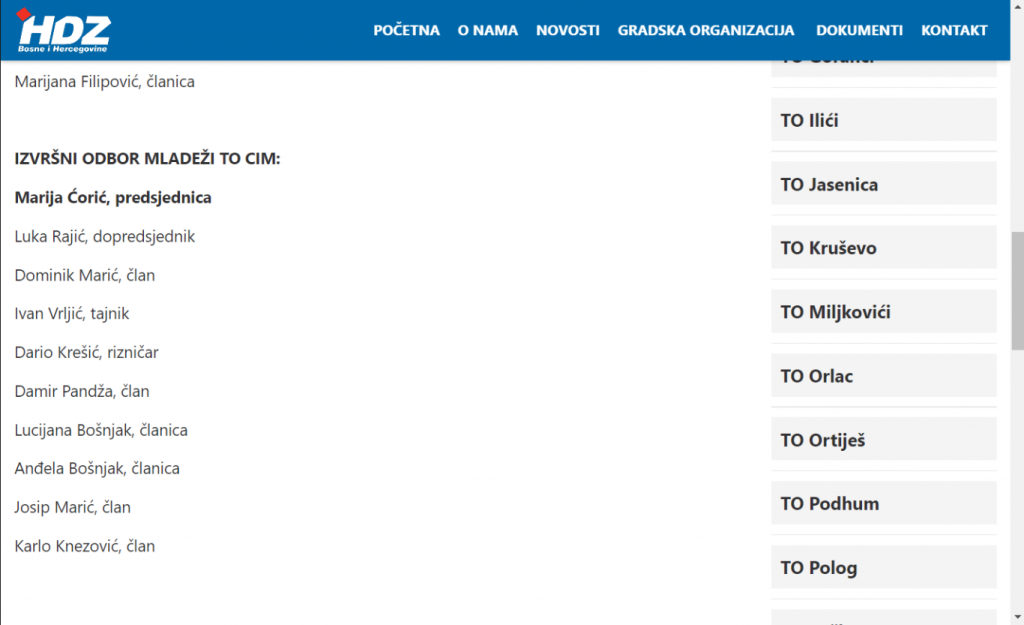Open the TO Miljkovići link
This screenshot has height=625, width=1024.
[x=835, y=312]
